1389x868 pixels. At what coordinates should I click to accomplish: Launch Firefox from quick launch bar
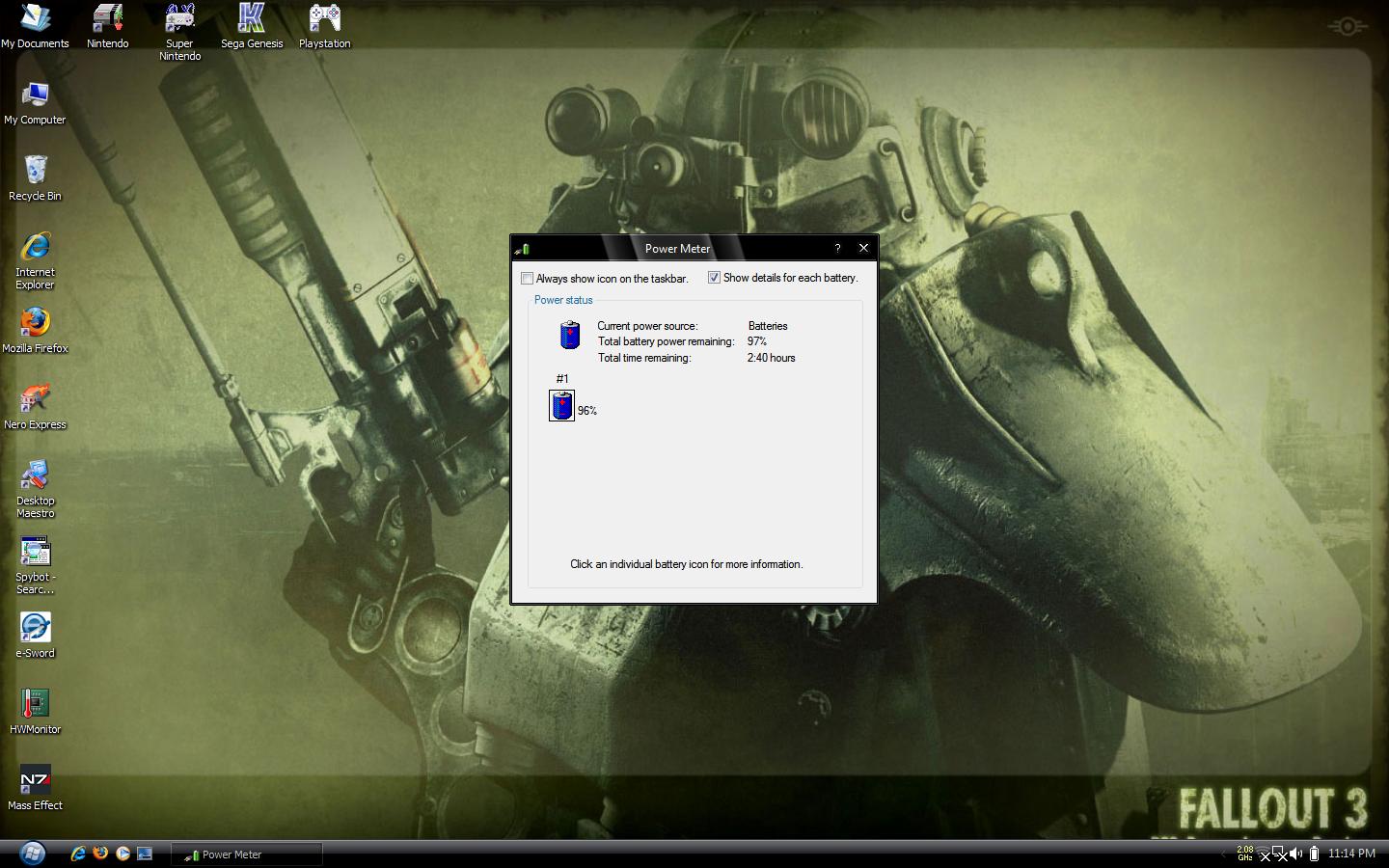[100, 854]
